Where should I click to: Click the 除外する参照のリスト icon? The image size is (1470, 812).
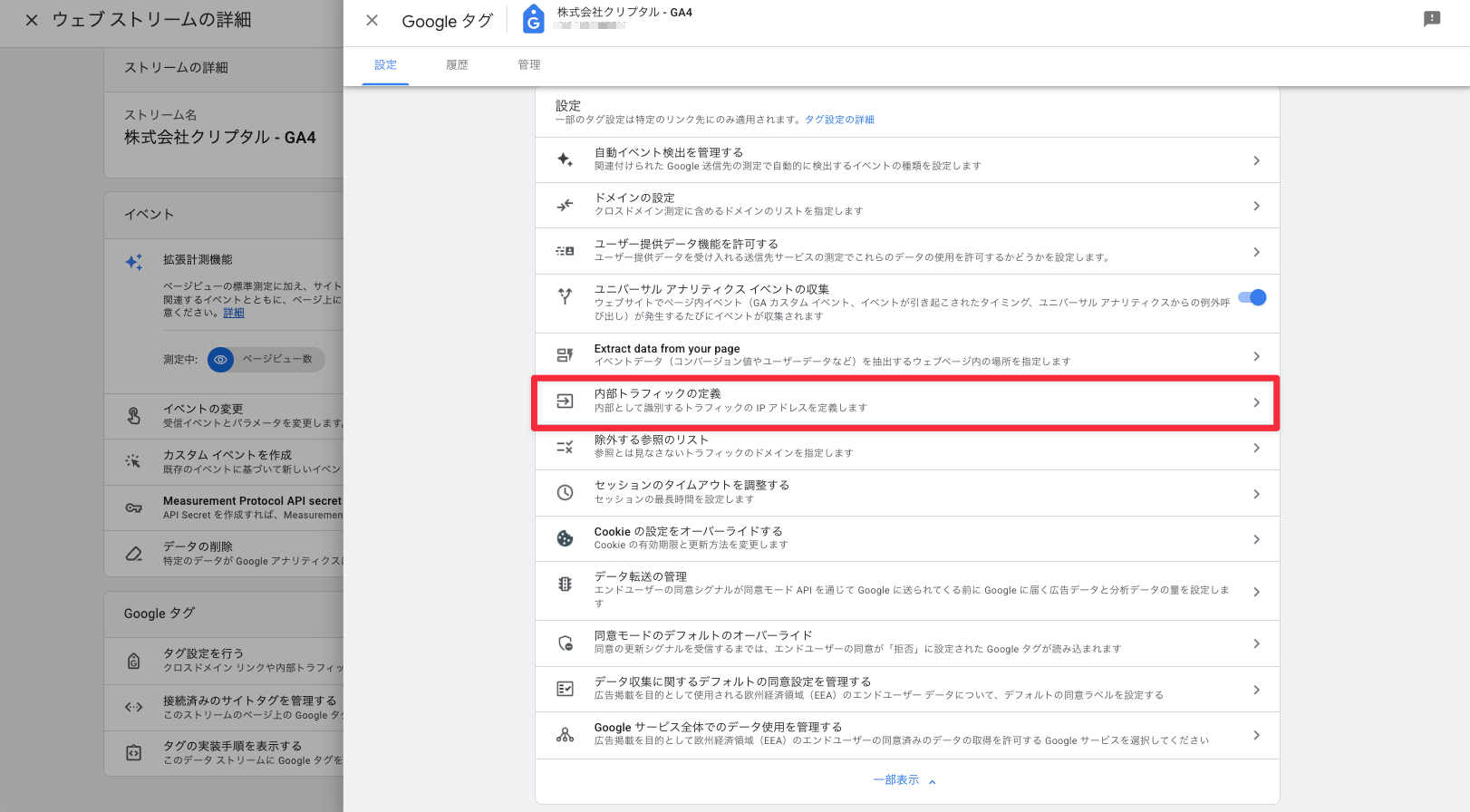click(565, 447)
